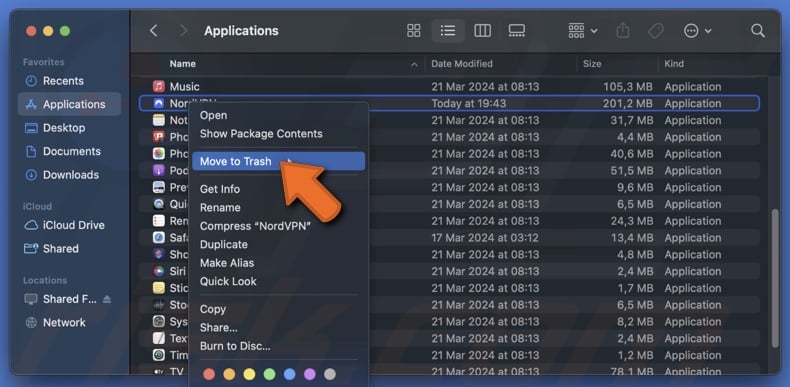Select the NordVPN app icon

pos(159,103)
